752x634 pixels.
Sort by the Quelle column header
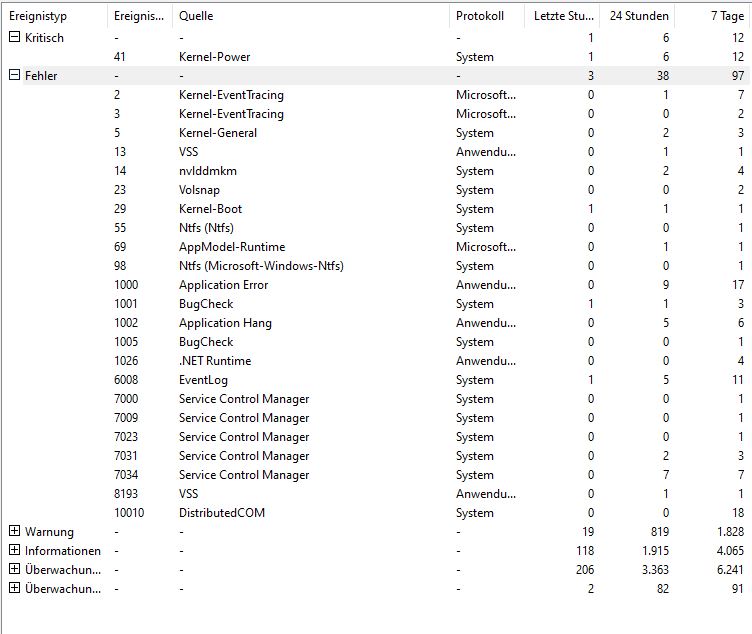(x=310, y=16)
